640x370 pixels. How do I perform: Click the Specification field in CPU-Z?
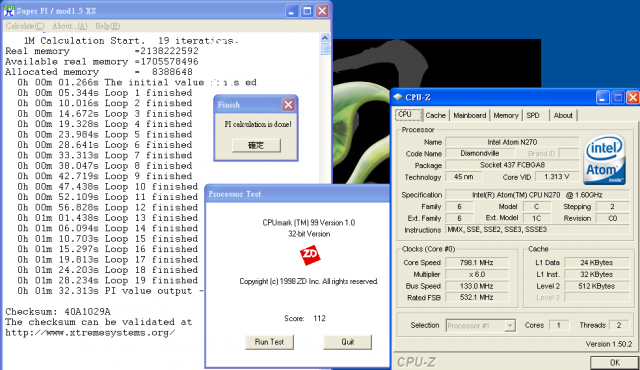(x=537, y=195)
